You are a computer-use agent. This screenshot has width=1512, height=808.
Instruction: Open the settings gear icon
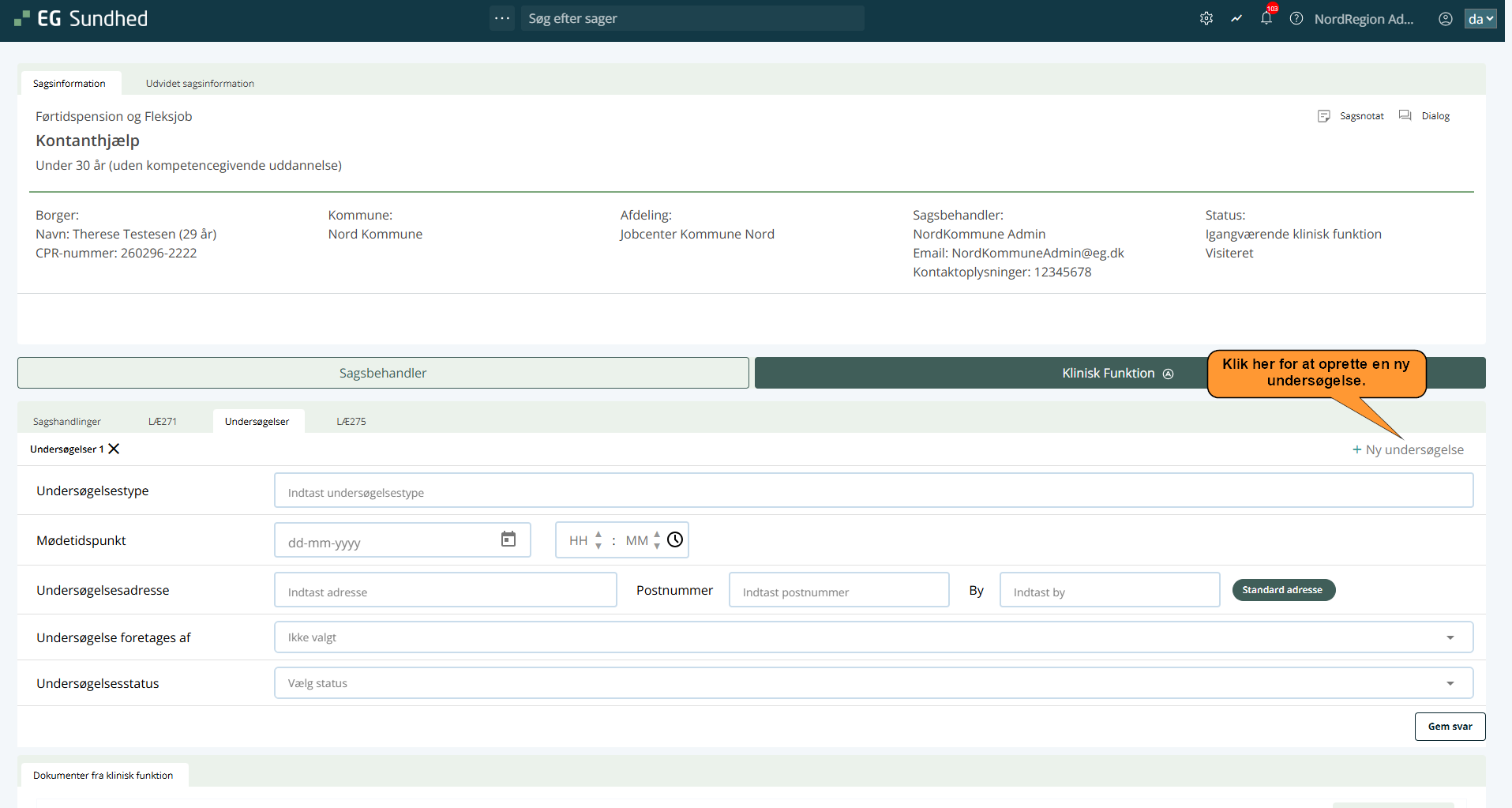[1206, 18]
